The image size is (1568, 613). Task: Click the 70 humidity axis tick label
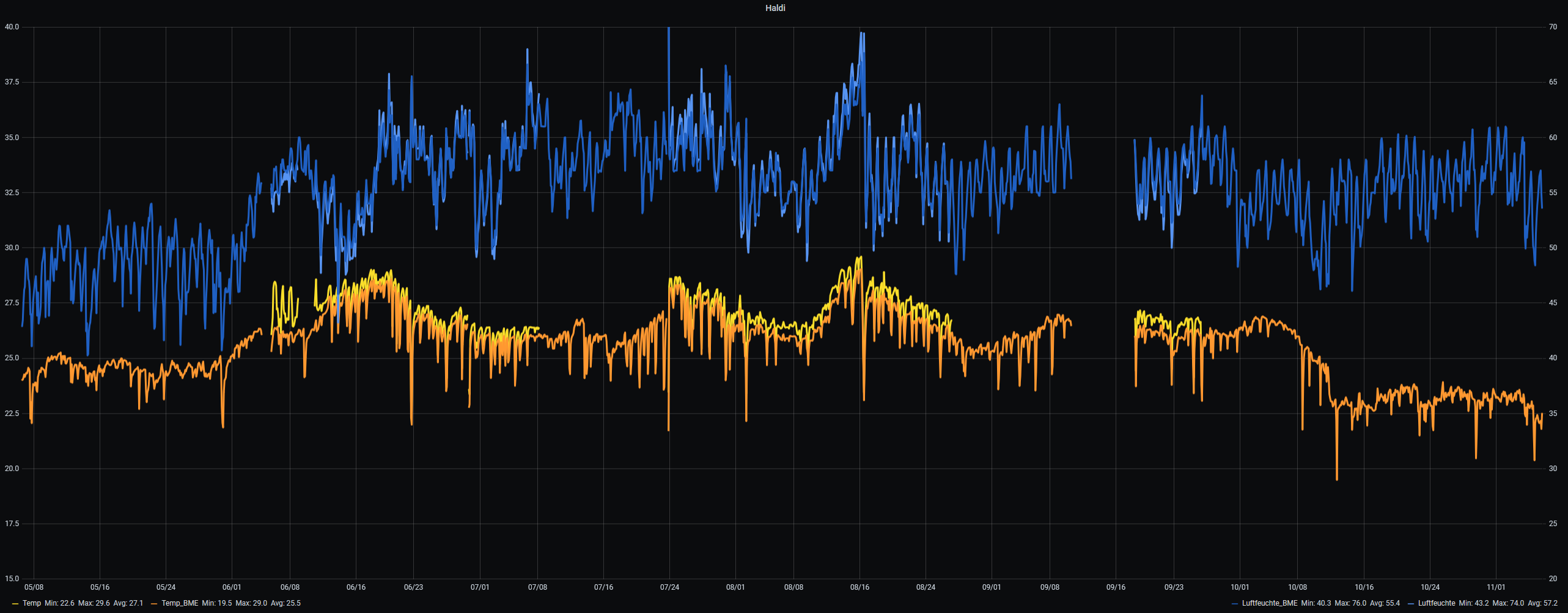click(x=1553, y=27)
